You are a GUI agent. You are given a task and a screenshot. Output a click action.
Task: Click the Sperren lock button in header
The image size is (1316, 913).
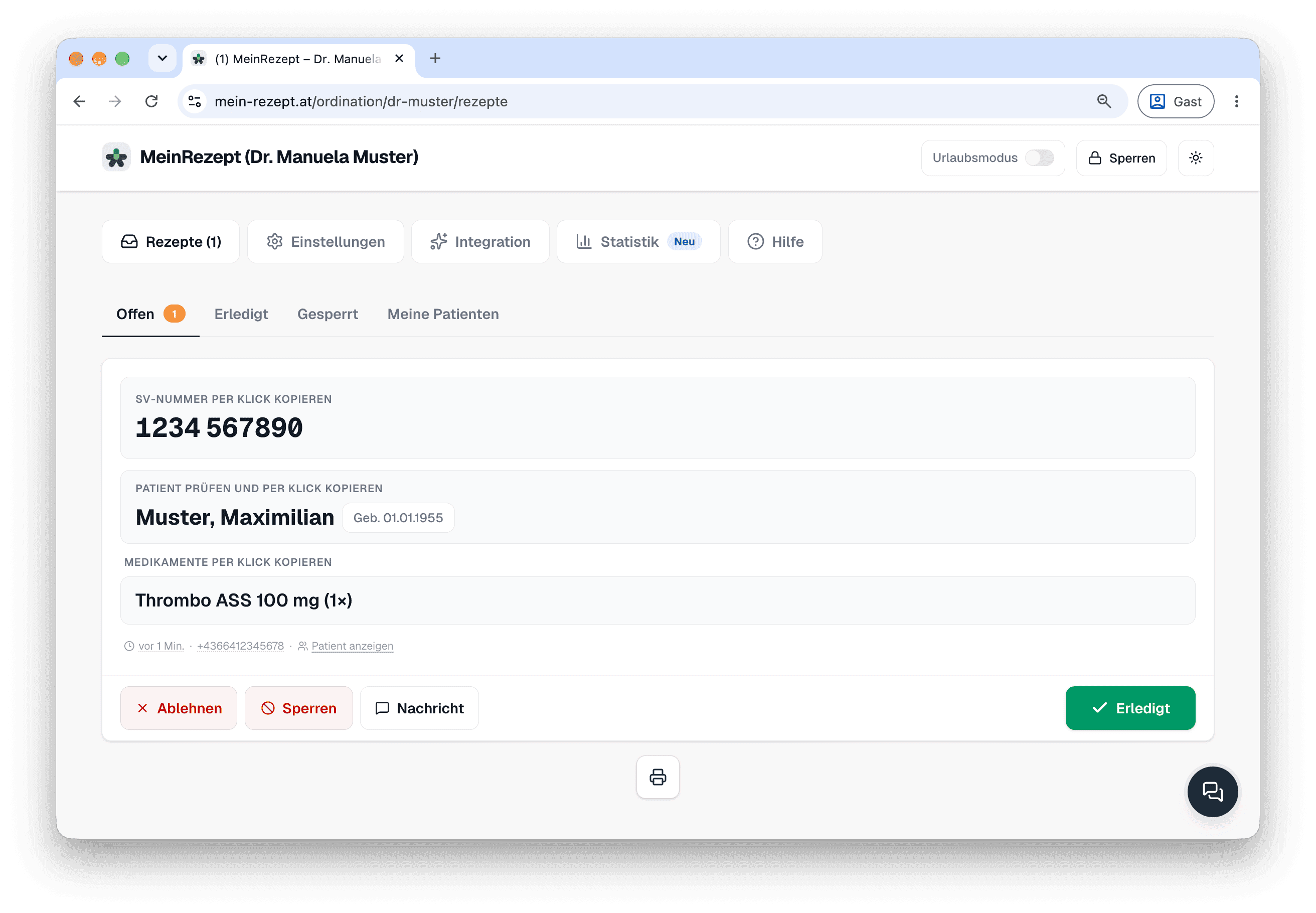[1121, 158]
